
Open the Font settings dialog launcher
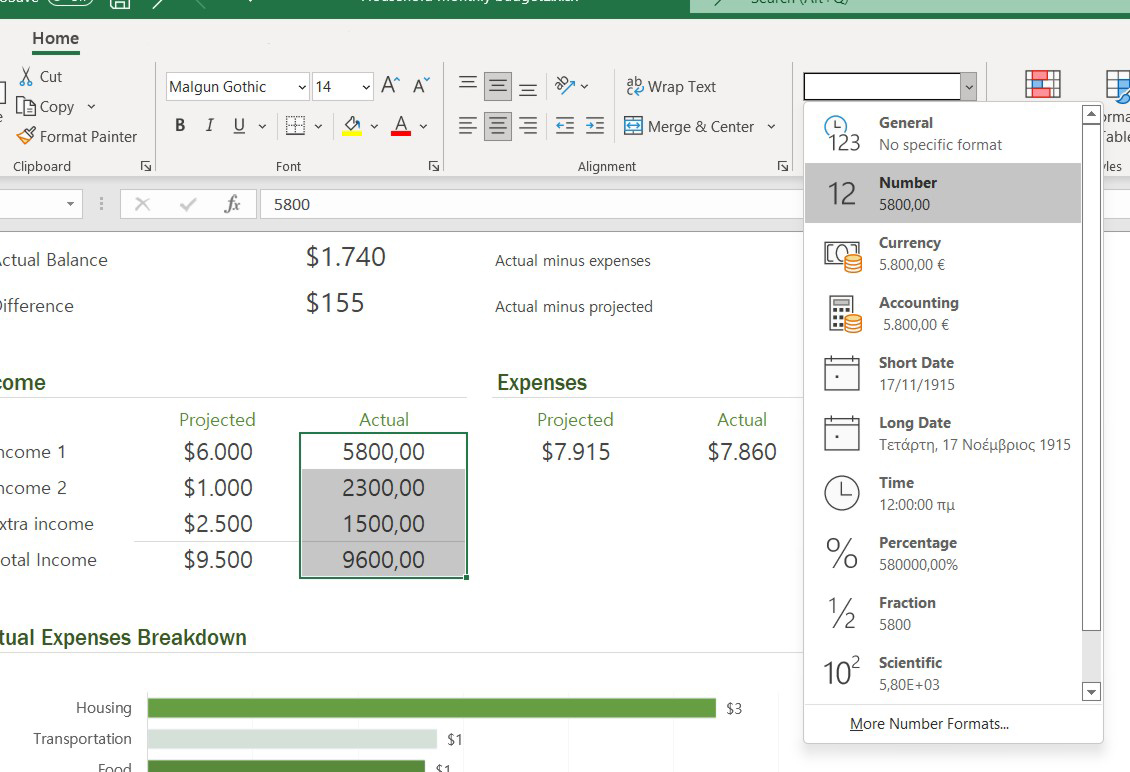coord(434,167)
